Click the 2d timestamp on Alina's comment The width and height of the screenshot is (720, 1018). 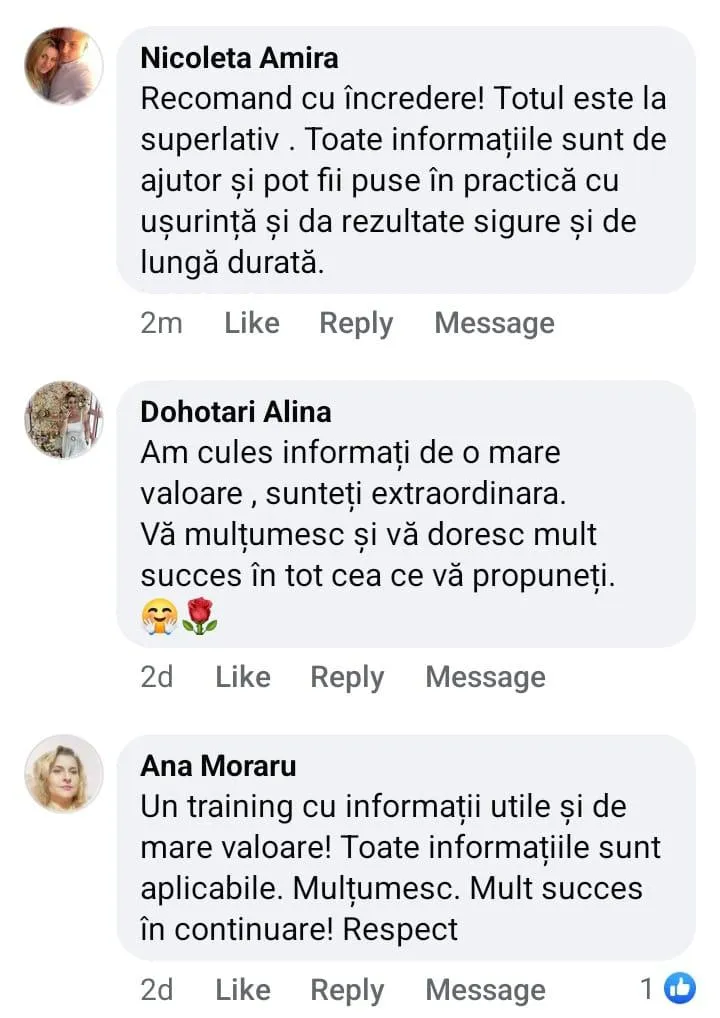(156, 677)
